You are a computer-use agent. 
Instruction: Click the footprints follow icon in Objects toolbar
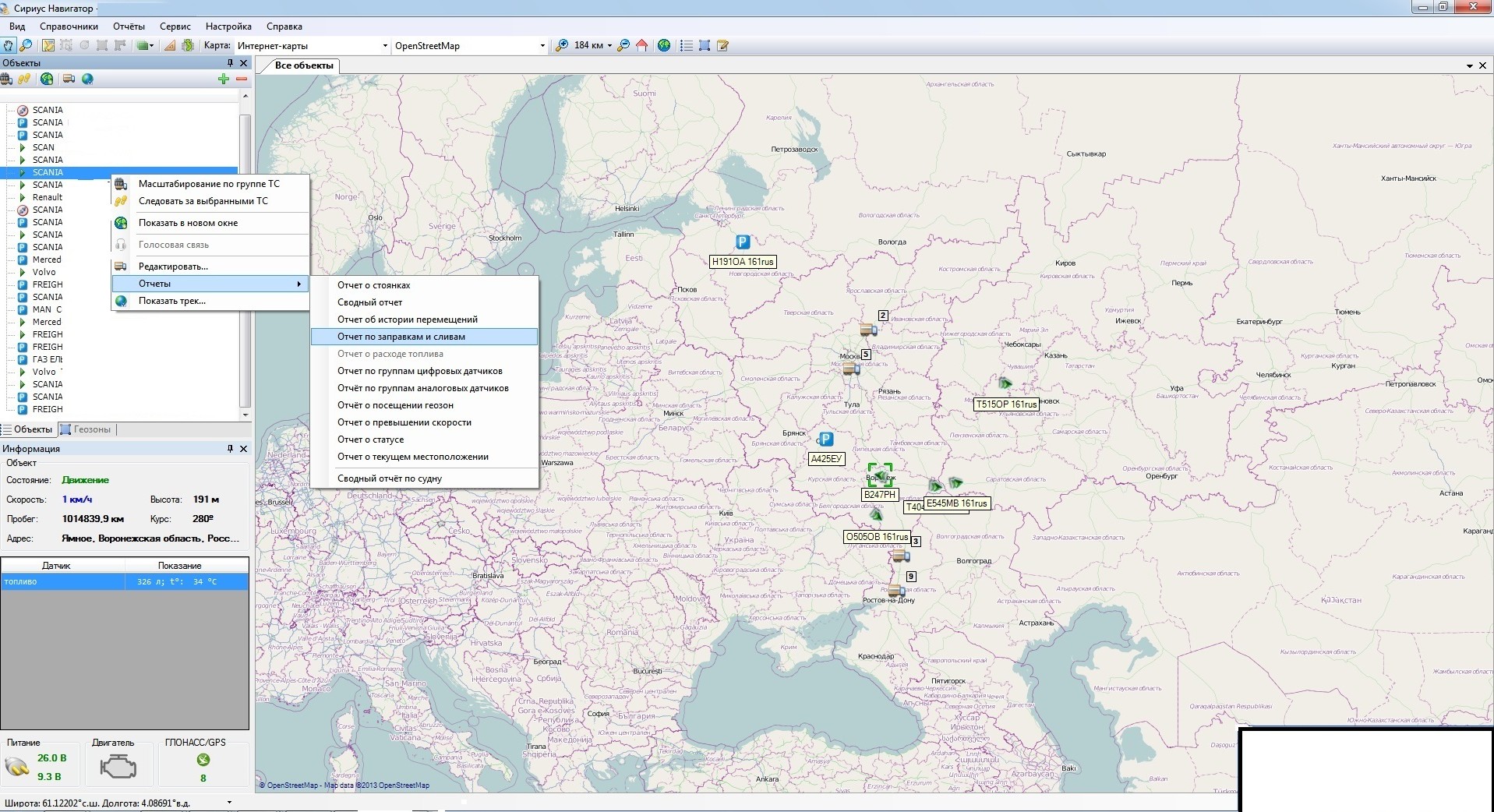25,79
